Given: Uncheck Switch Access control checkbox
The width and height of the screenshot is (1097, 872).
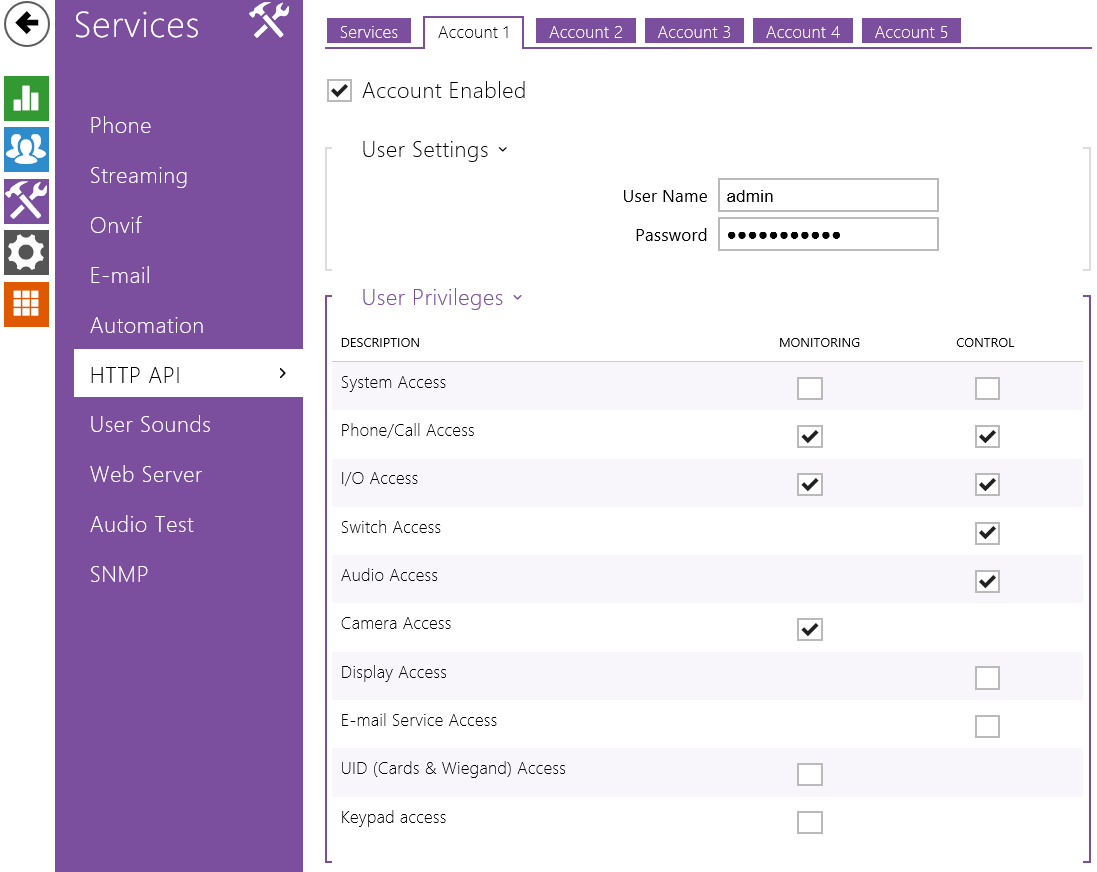Looking at the screenshot, I should (x=987, y=533).
